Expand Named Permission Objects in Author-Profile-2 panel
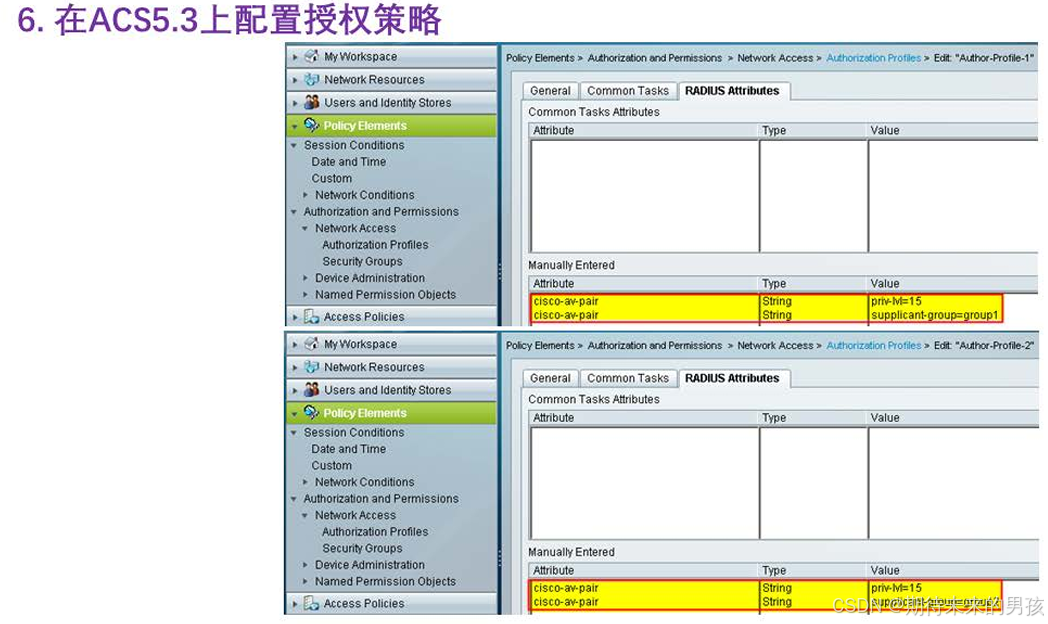 click(305, 582)
